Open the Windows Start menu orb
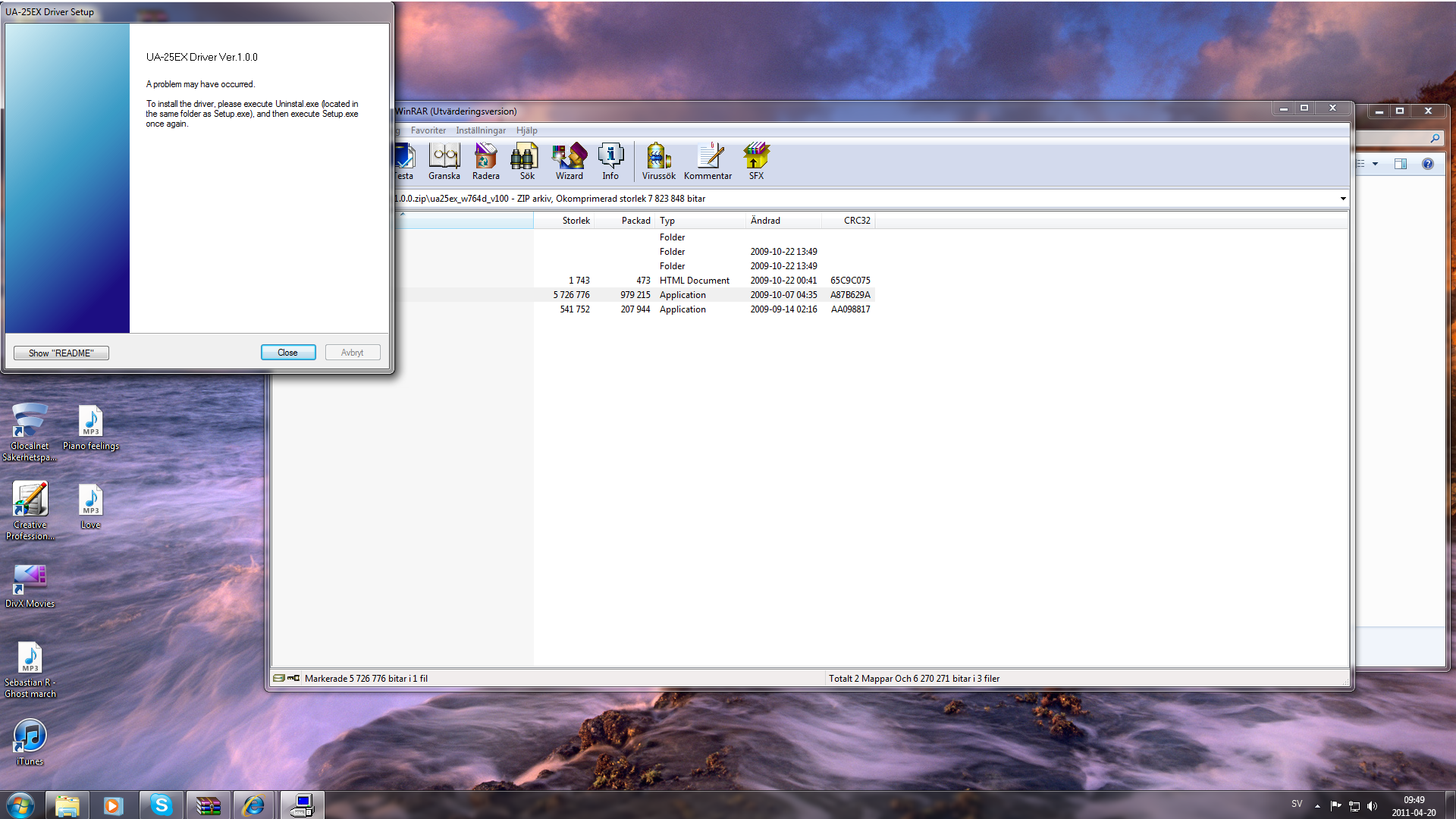This screenshot has width=1456, height=819. (x=20, y=805)
